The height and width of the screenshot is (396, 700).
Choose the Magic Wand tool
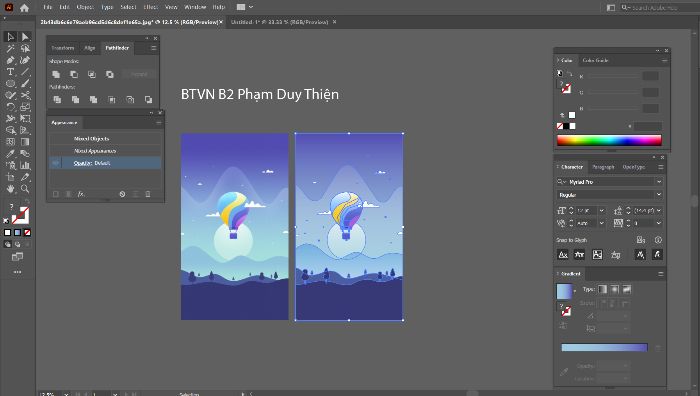10,48
